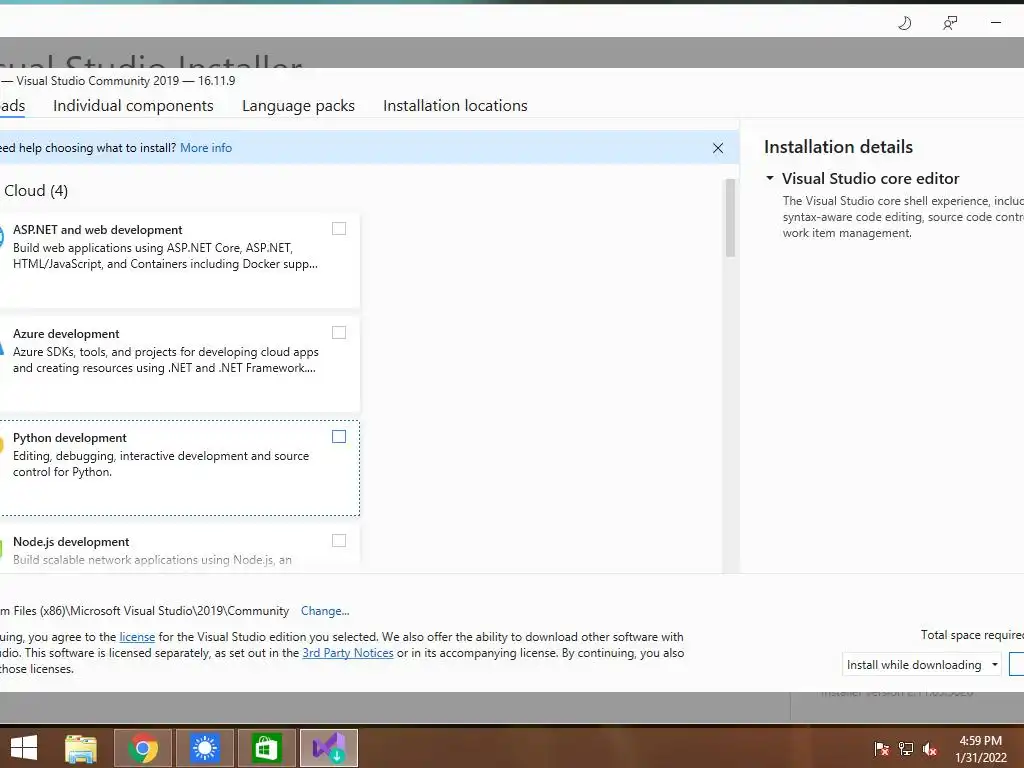The width and height of the screenshot is (1024, 768).
Task: Open network tray icon
Action: coord(906,749)
